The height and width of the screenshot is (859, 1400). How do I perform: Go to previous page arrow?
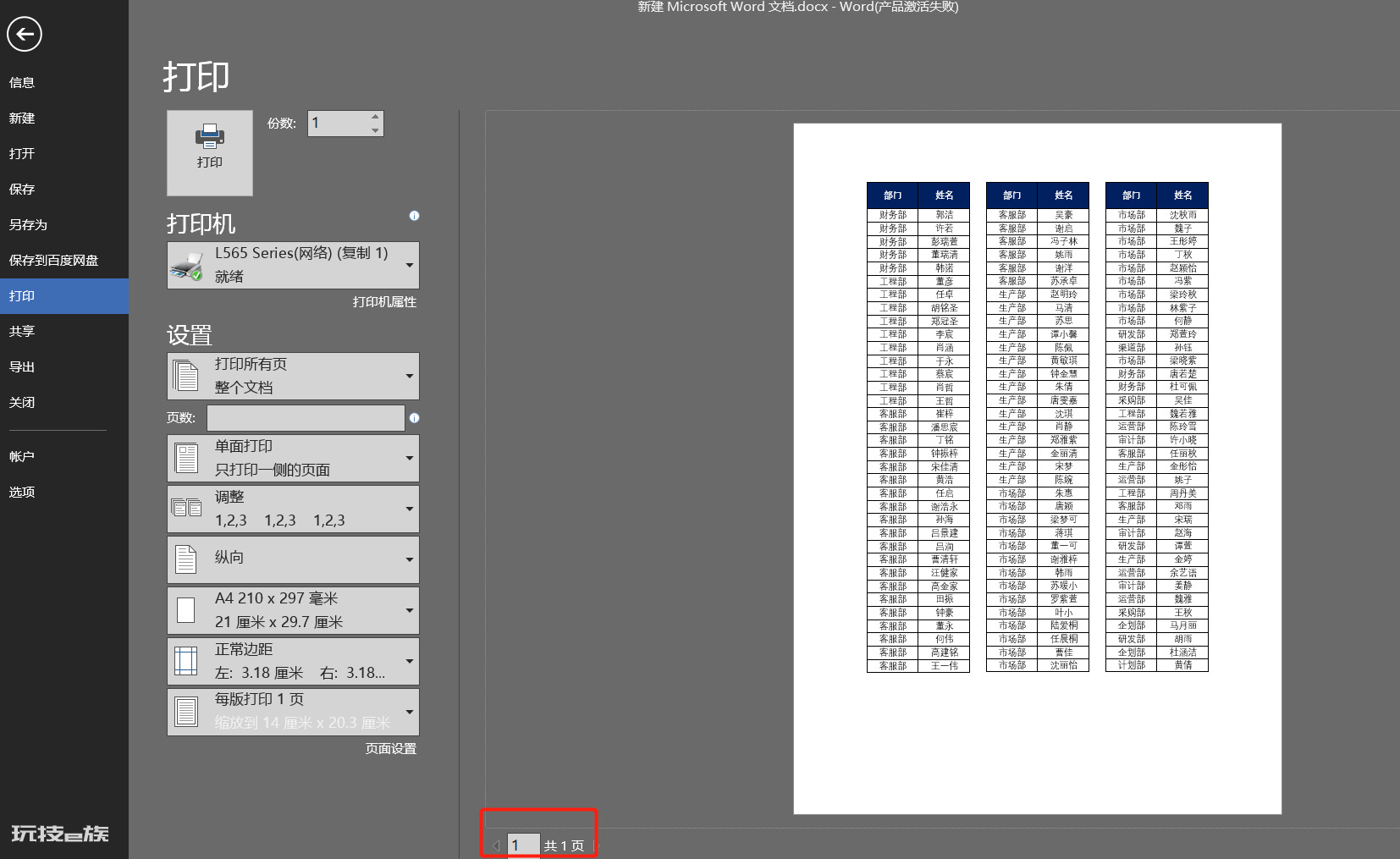tap(496, 845)
